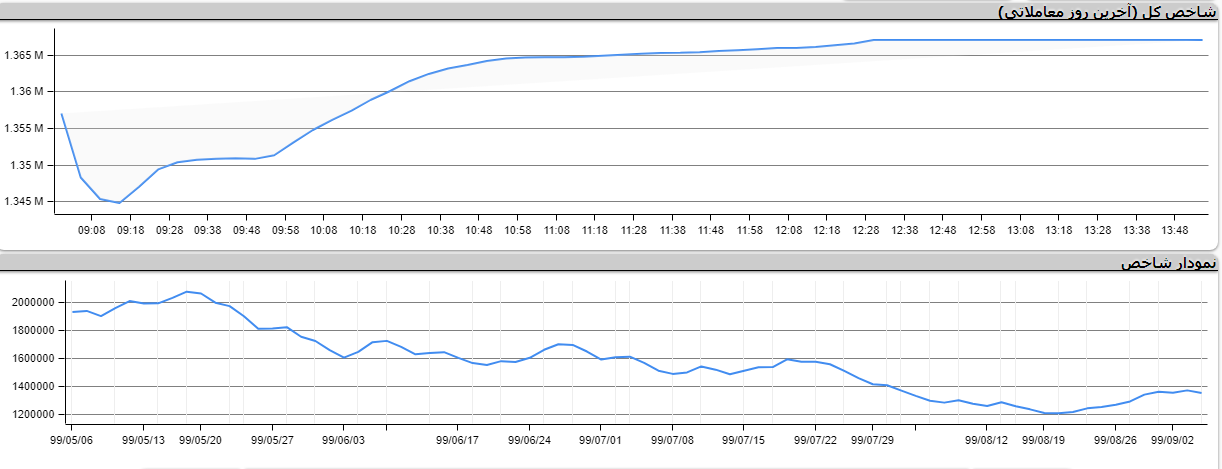Click the 09:18 time label on top chart
Viewport: 1222px width, 469px height.
click(130, 230)
